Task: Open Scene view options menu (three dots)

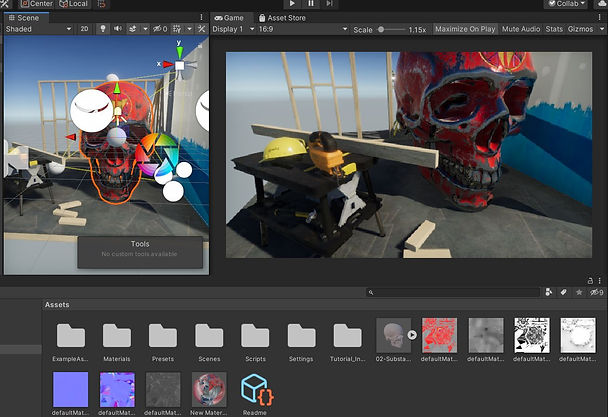Action: (x=201, y=17)
